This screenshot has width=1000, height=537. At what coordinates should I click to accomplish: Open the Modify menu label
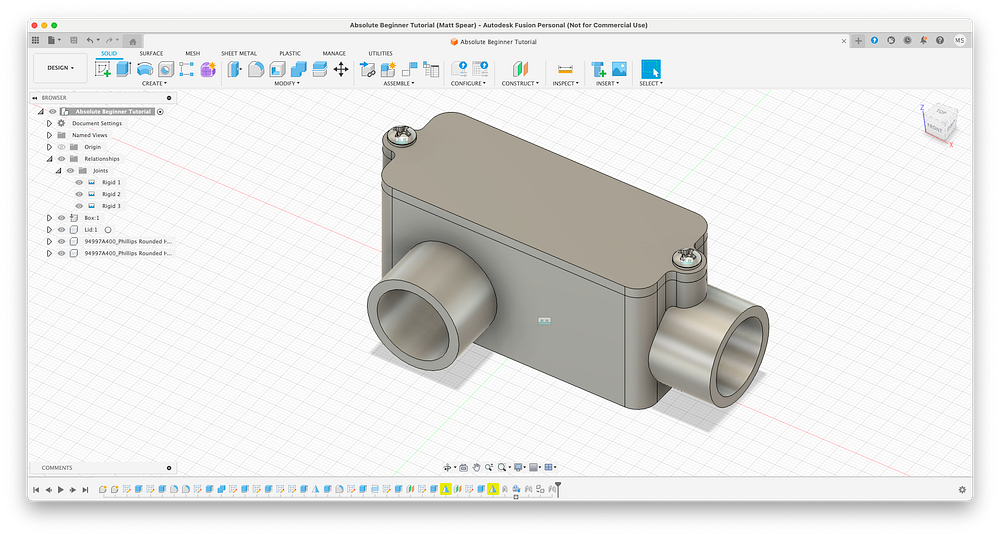[287, 84]
